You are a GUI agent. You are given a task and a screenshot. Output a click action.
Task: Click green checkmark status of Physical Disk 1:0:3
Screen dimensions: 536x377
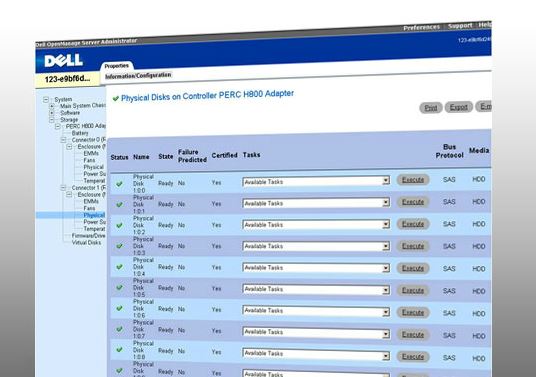pyautogui.click(x=119, y=246)
